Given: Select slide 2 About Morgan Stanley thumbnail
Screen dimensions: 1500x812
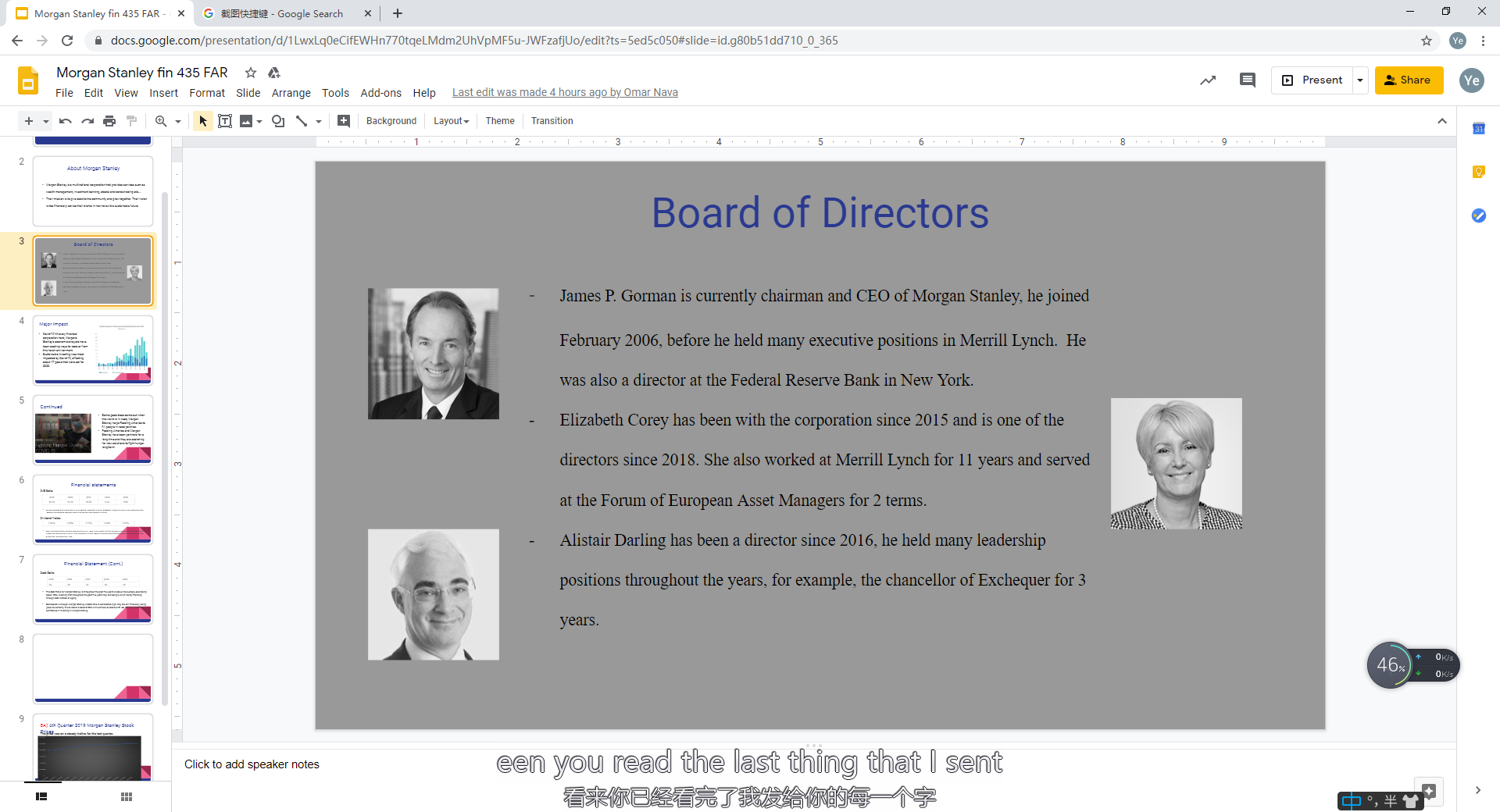Looking at the screenshot, I should (x=93, y=192).
